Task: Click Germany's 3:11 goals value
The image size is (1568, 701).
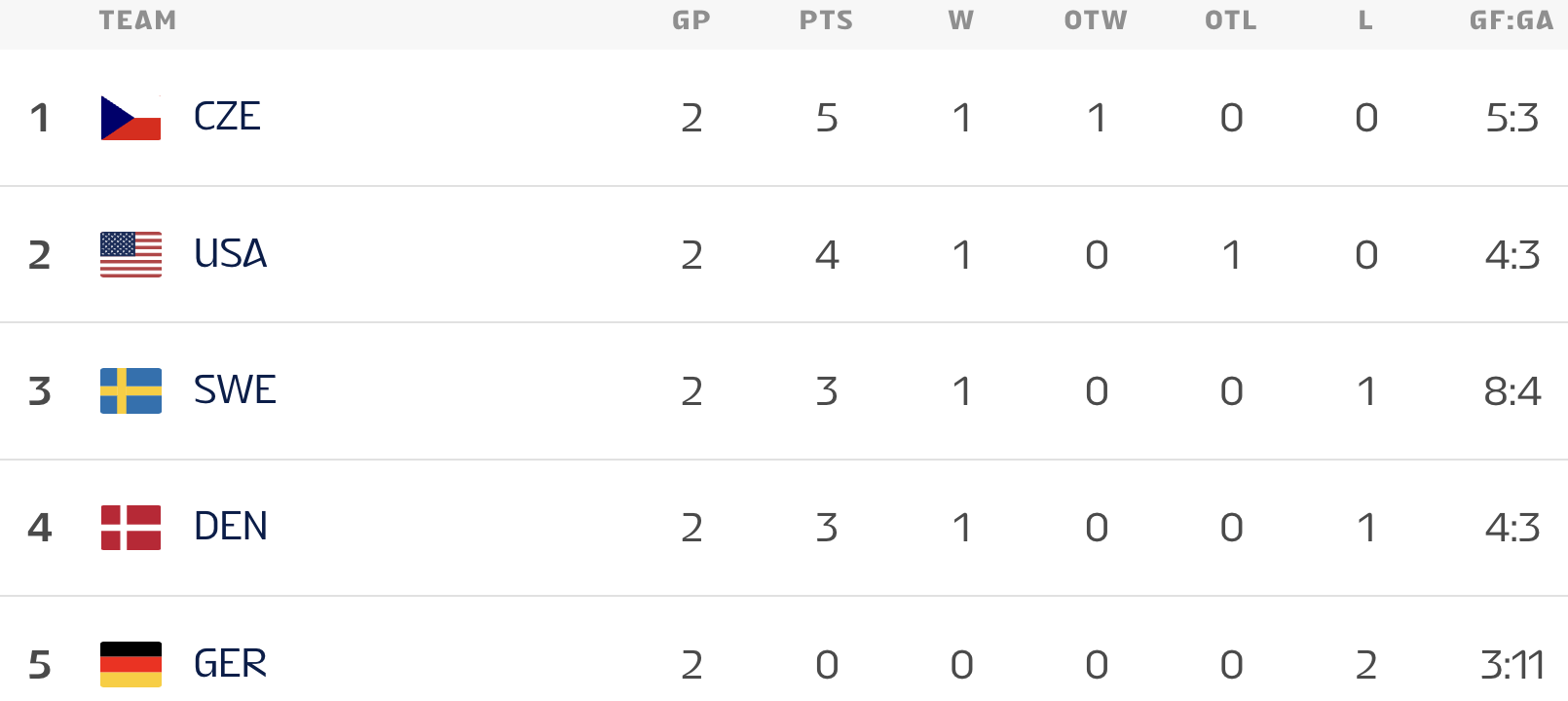Action: tap(1512, 665)
